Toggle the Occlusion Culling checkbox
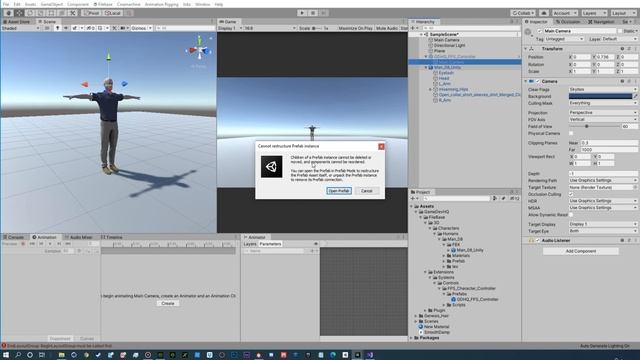640x360 pixels. point(571,194)
